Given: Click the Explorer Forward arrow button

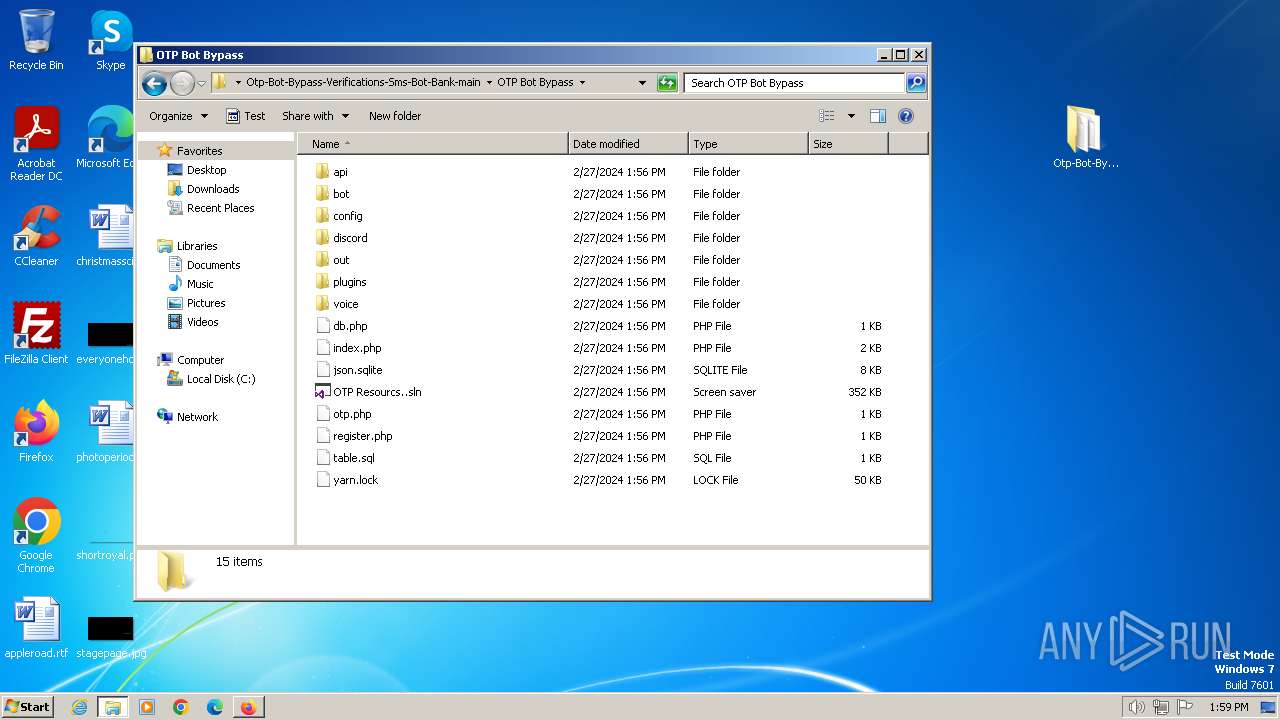Looking at the screenshot, I should (x=182, y=83).
